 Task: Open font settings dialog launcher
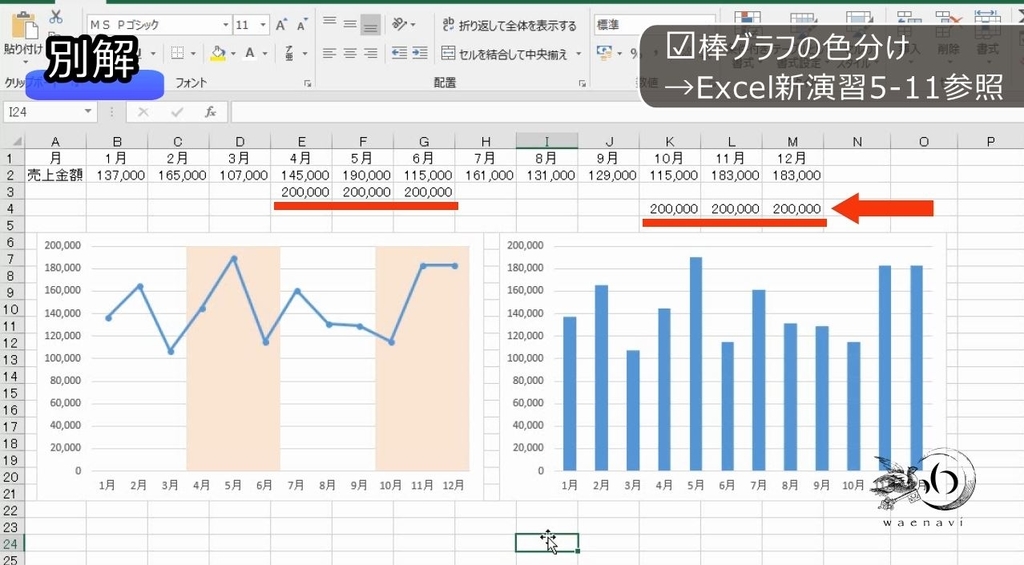click(x=307, y=83)
